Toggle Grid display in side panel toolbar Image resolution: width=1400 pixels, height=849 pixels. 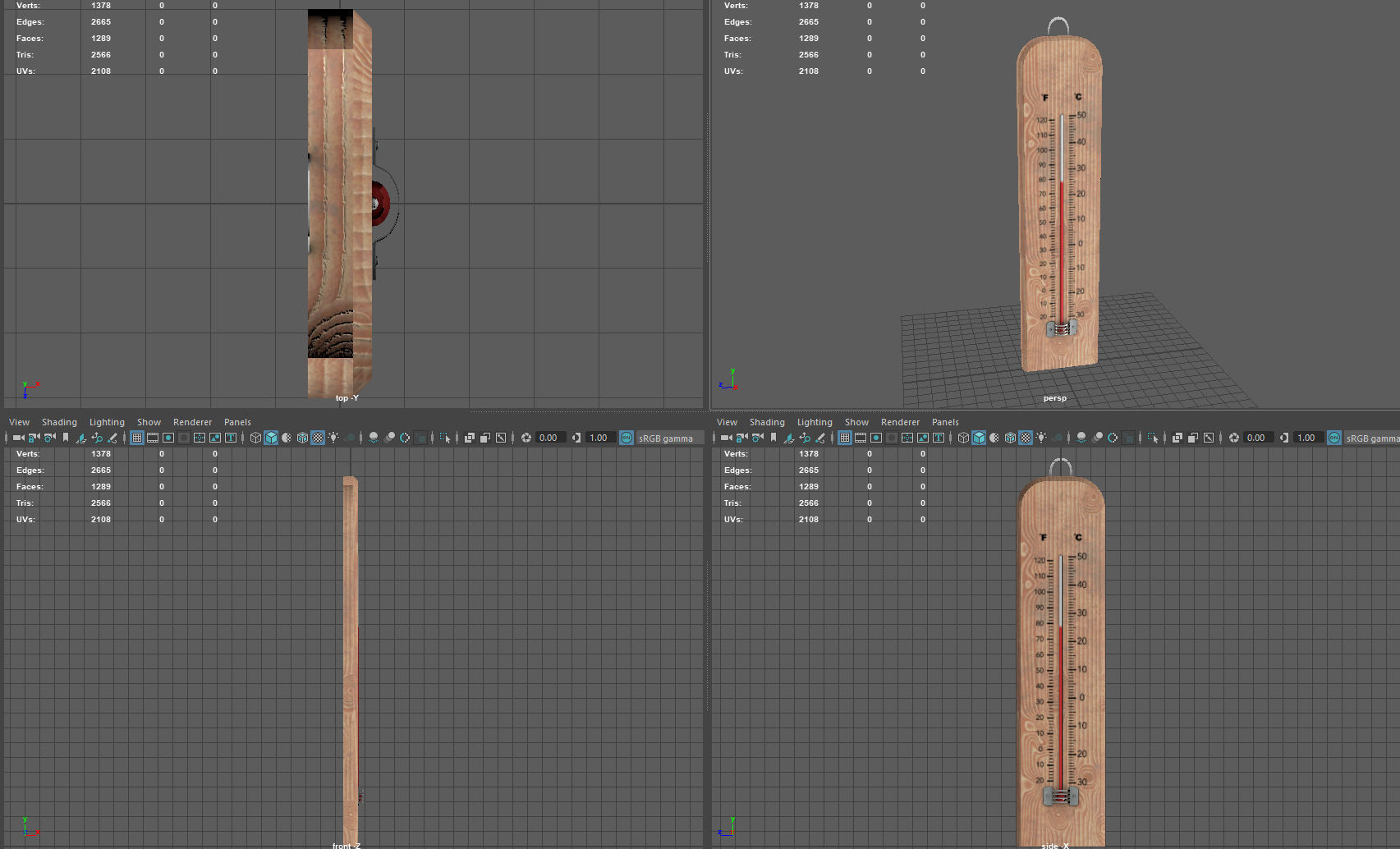(845, 438)
